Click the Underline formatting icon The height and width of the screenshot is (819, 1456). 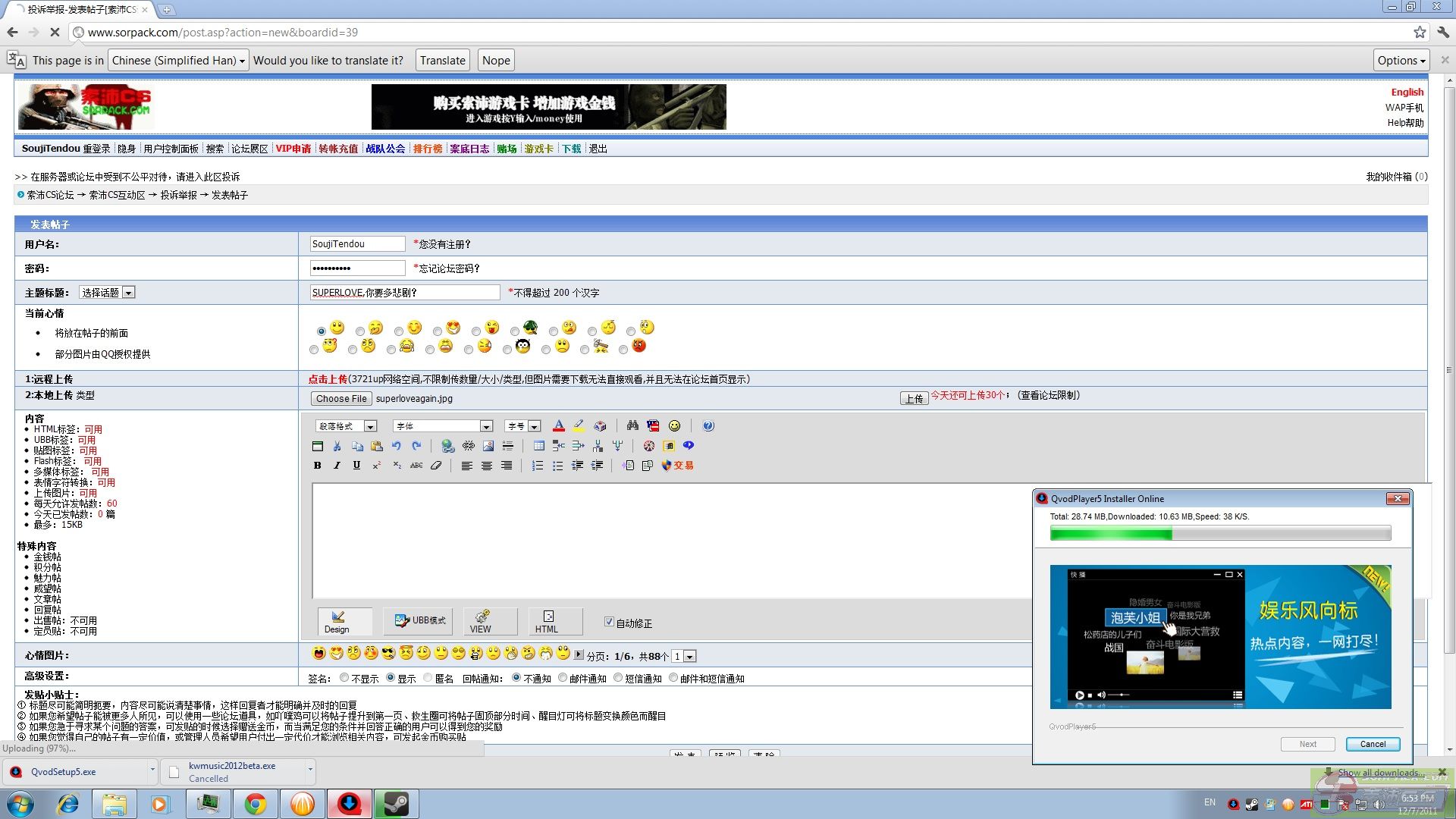[356, 466]
